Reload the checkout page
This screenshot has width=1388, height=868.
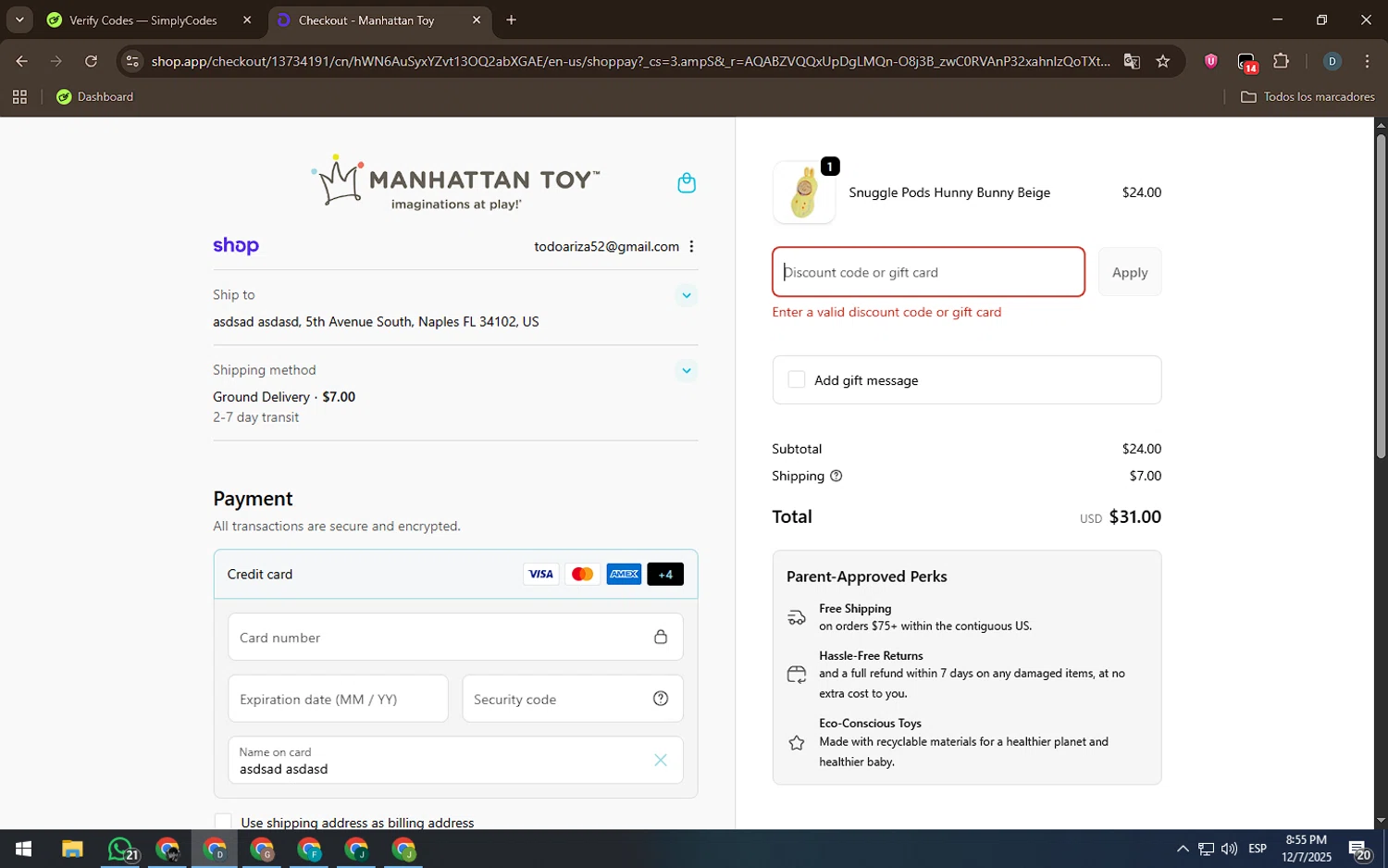[91, 61]
